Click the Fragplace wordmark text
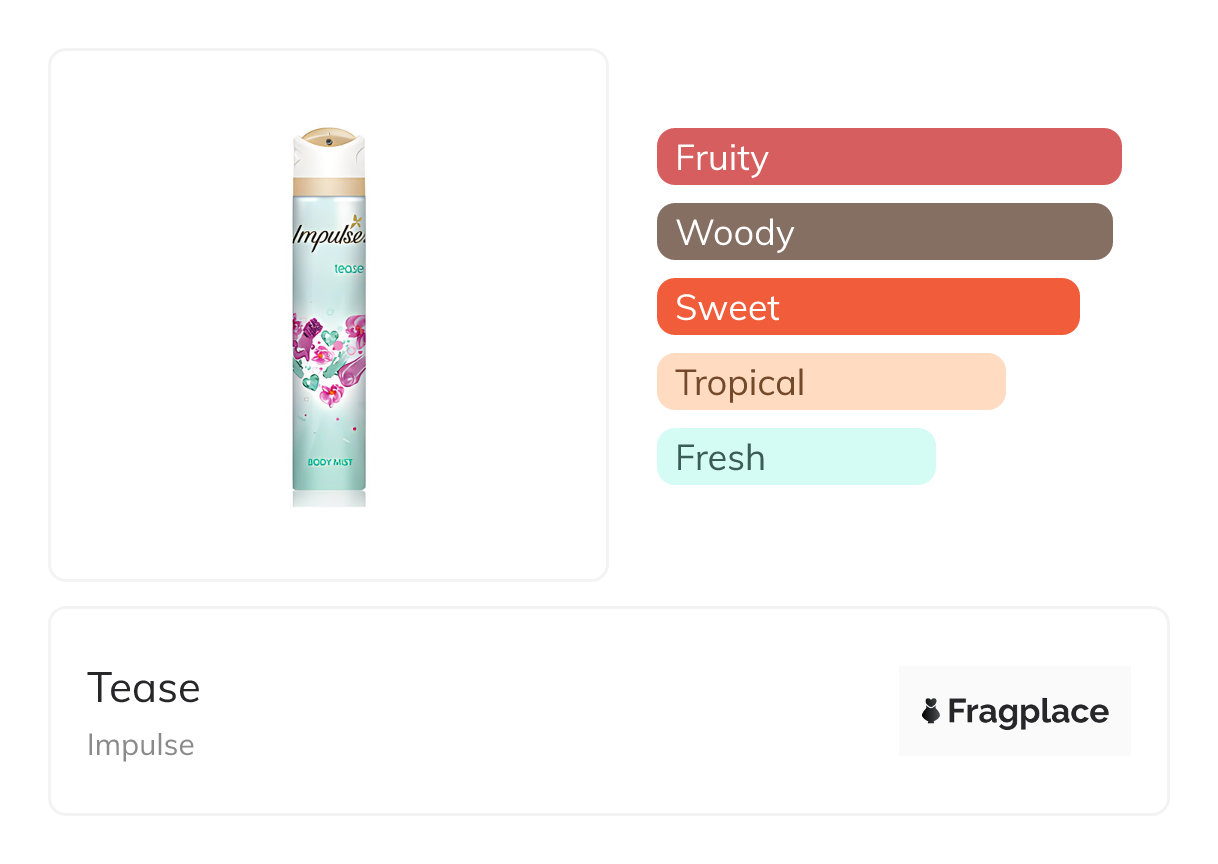The width and height of the screenshot is (1218, 864). click(1028, 711)
